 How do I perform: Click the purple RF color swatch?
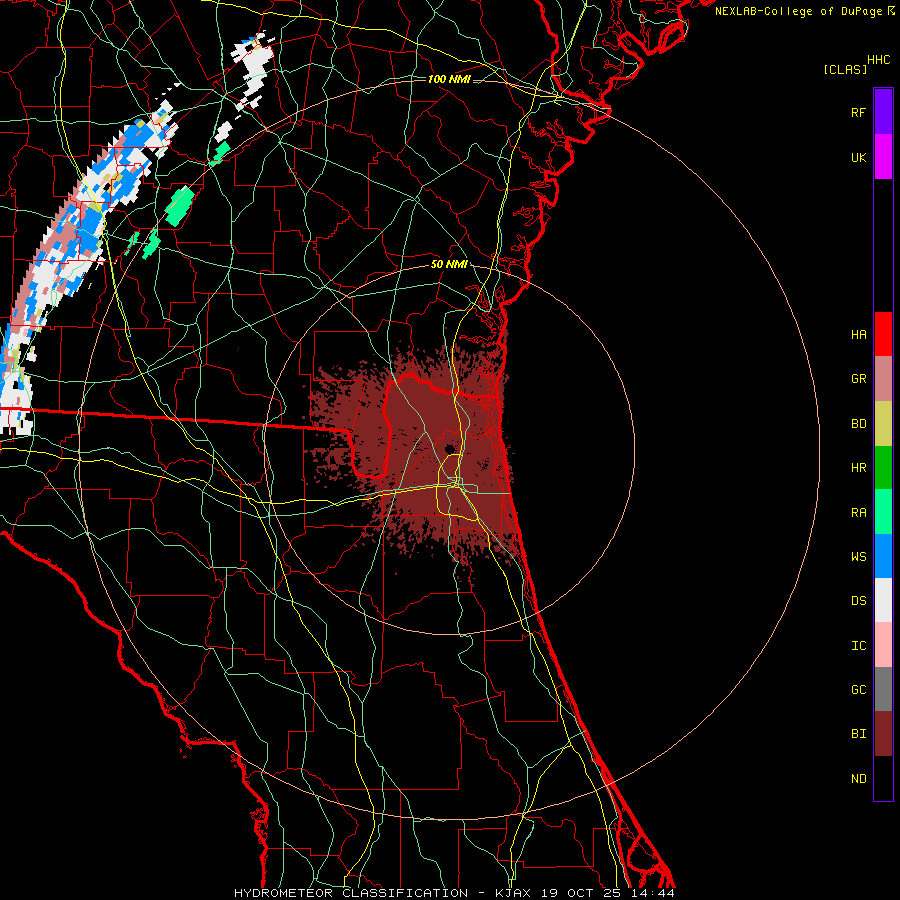[x=883, y=111]
